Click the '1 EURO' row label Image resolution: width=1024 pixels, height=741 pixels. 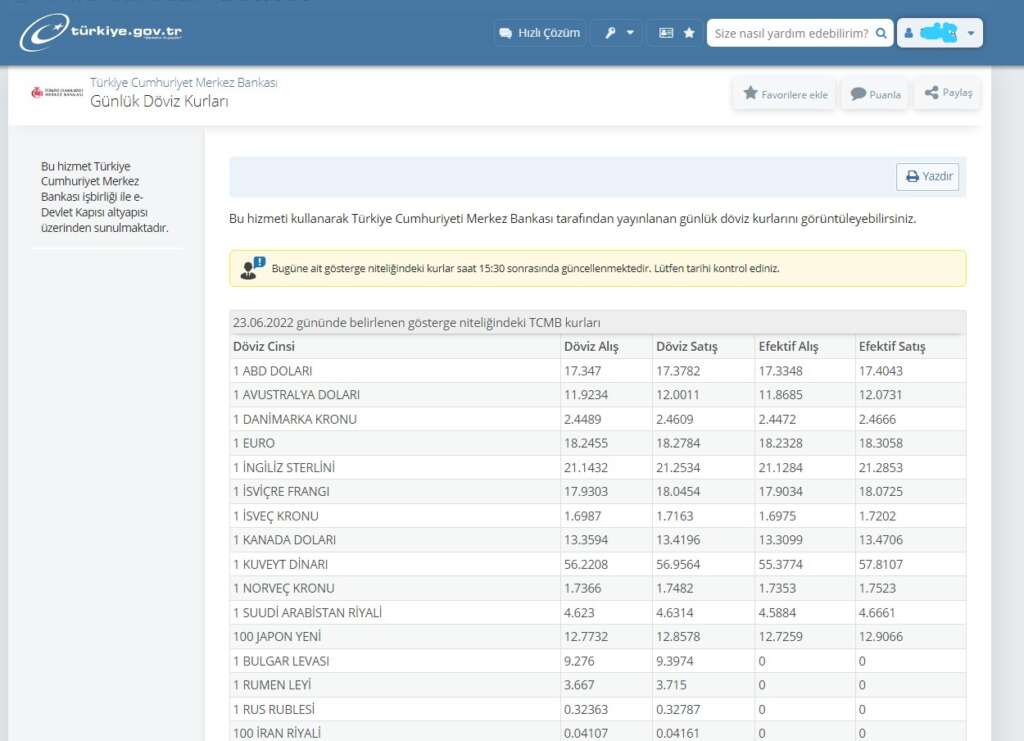tap(253, 443)
